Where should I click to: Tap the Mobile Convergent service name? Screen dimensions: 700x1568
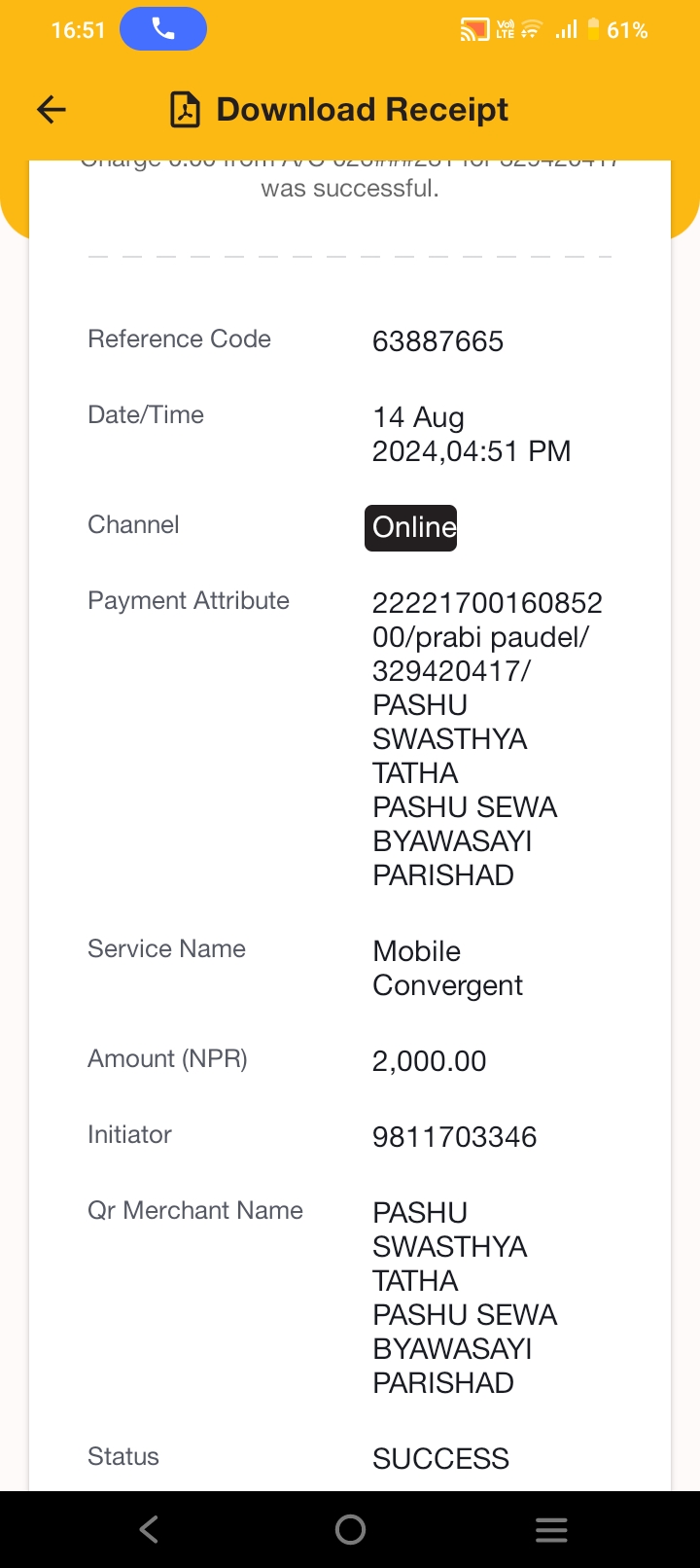(x=447, y=968)
